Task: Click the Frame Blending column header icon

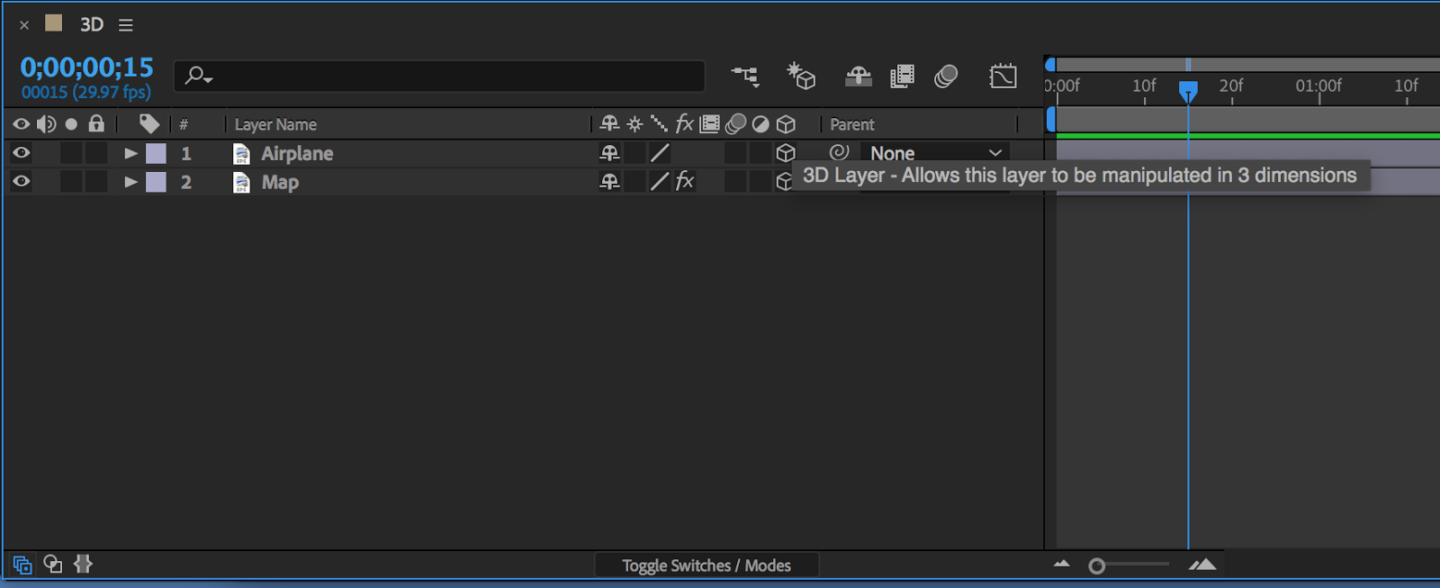Action: (710, 124)
